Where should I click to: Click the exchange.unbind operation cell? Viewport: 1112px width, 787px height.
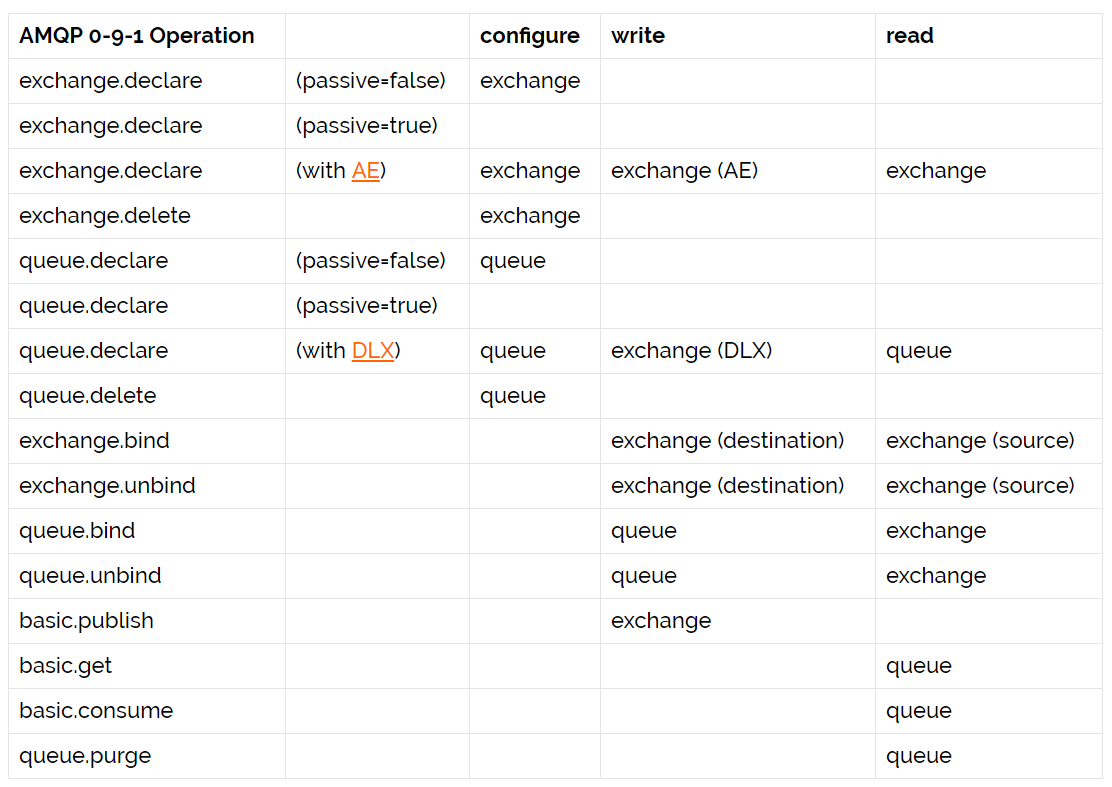coord(107,486)
